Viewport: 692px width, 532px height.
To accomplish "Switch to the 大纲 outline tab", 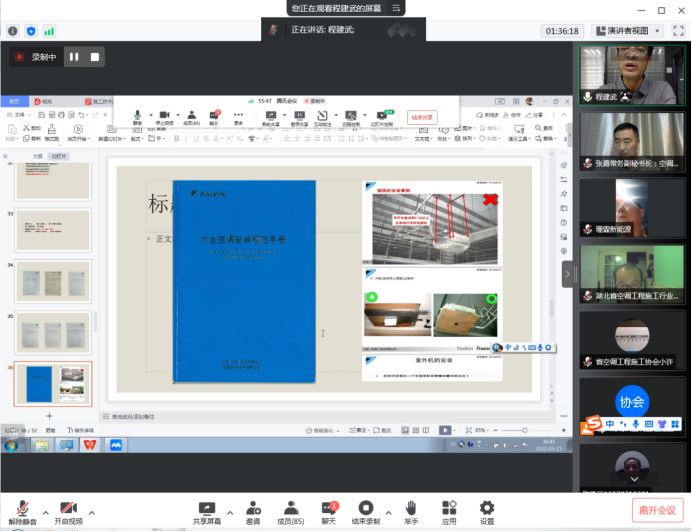I will (38, 156).
